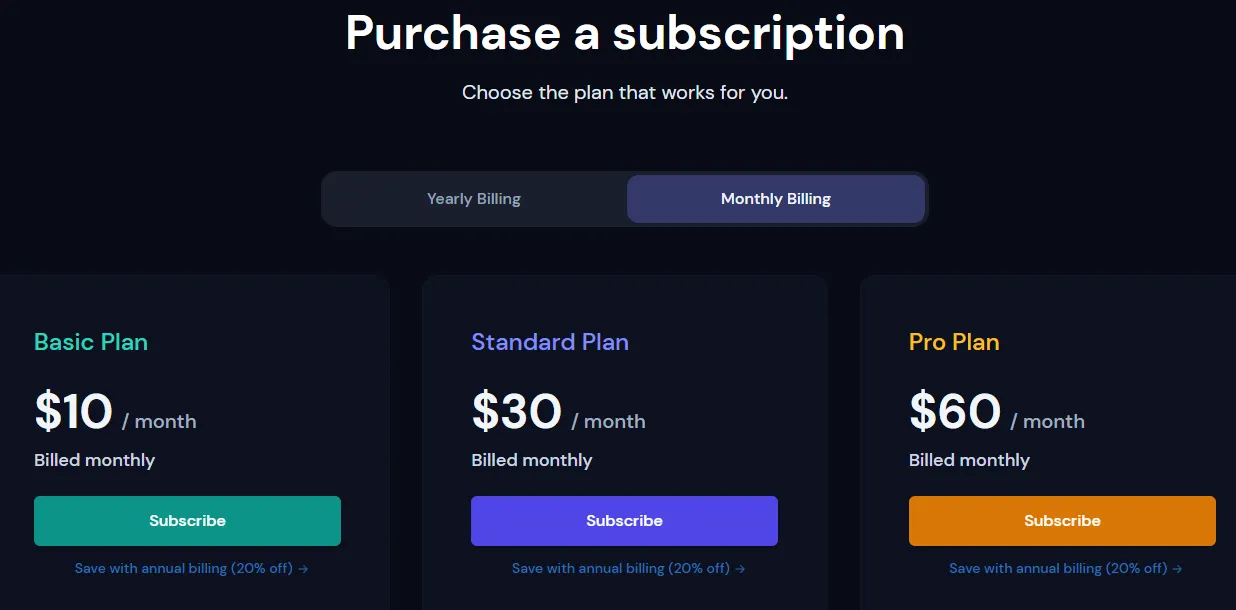This screenshot has width=1236, height=610.
Task: Select the Monthly Billing option
Action: pos(776,199)
